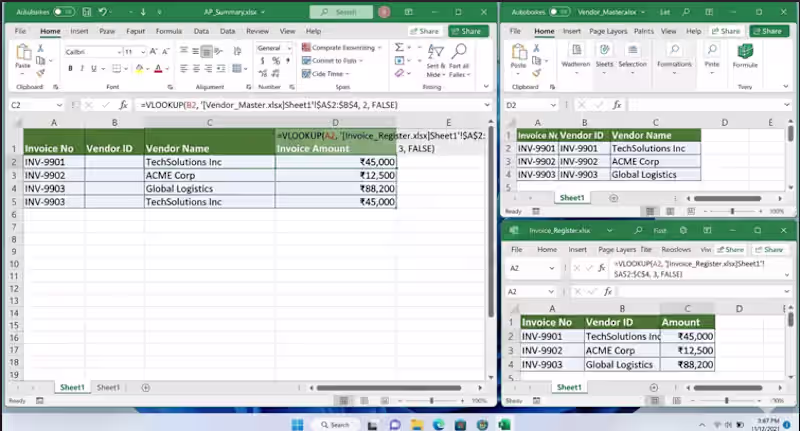Viewport: 800px width, 431px height.
Task: Open the Review tab in AP_Summary
Action: (258, 31)
